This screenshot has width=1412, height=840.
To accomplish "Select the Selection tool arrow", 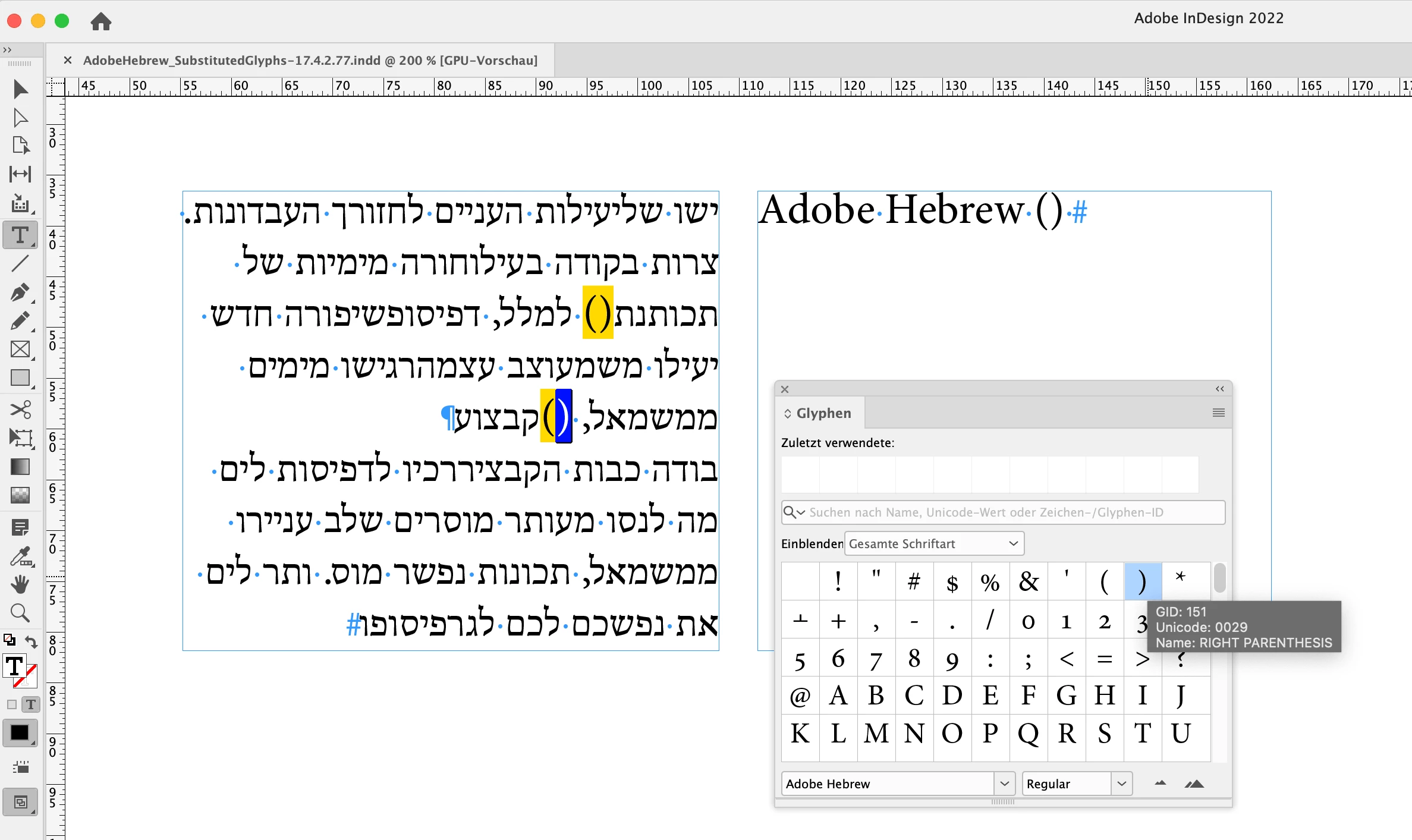I will click(20, 89).
